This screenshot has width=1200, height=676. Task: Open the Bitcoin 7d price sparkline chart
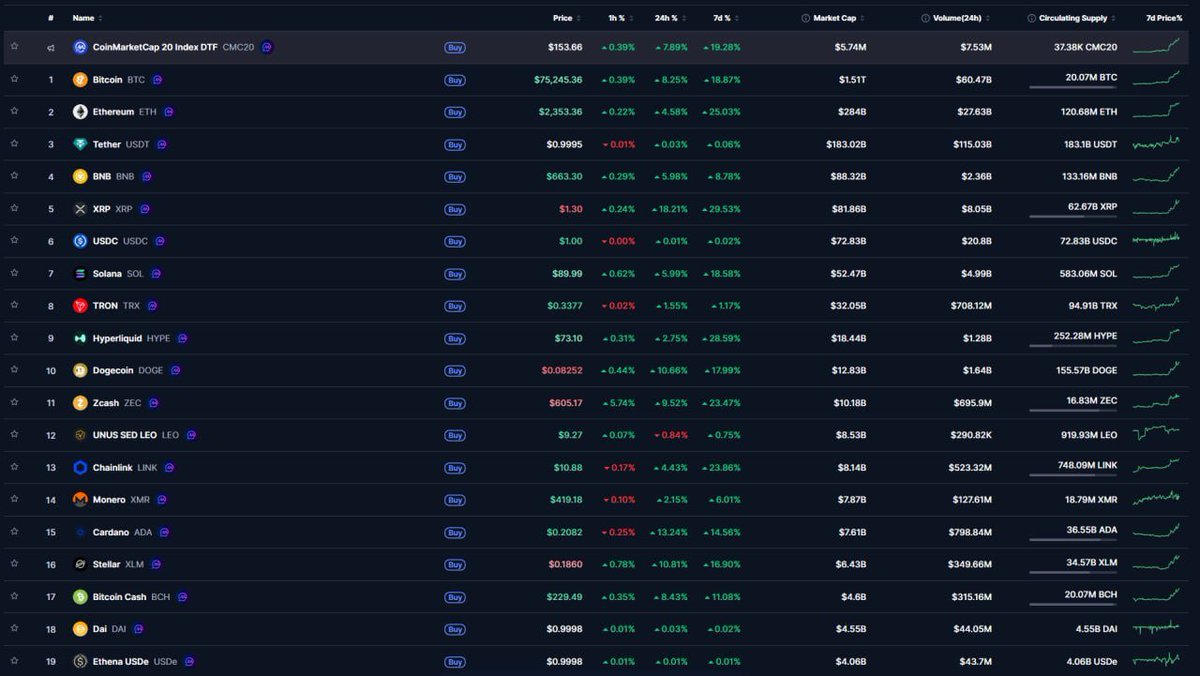point(1157,79)
